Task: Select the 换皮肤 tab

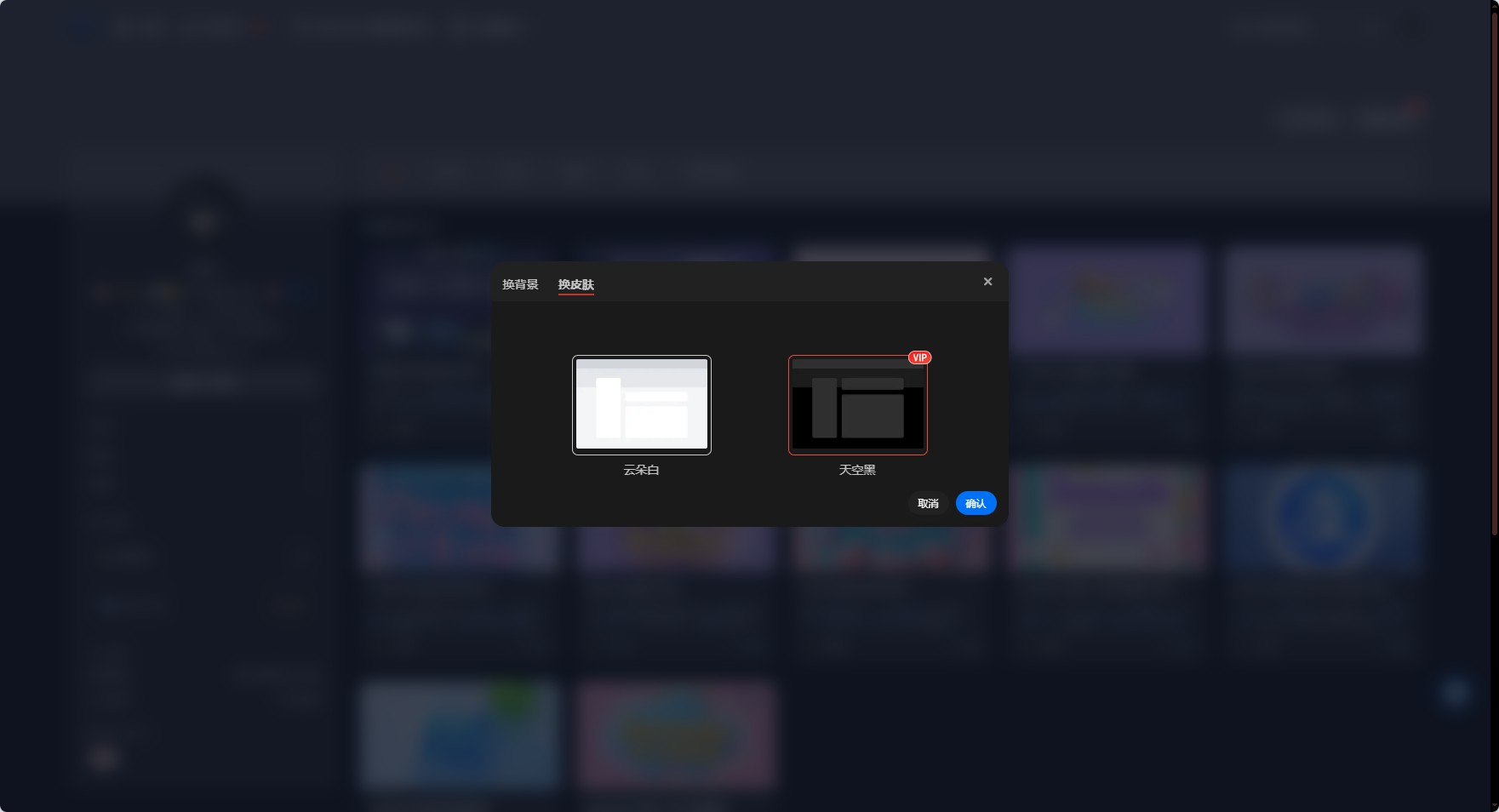Action: coord(576,284)
